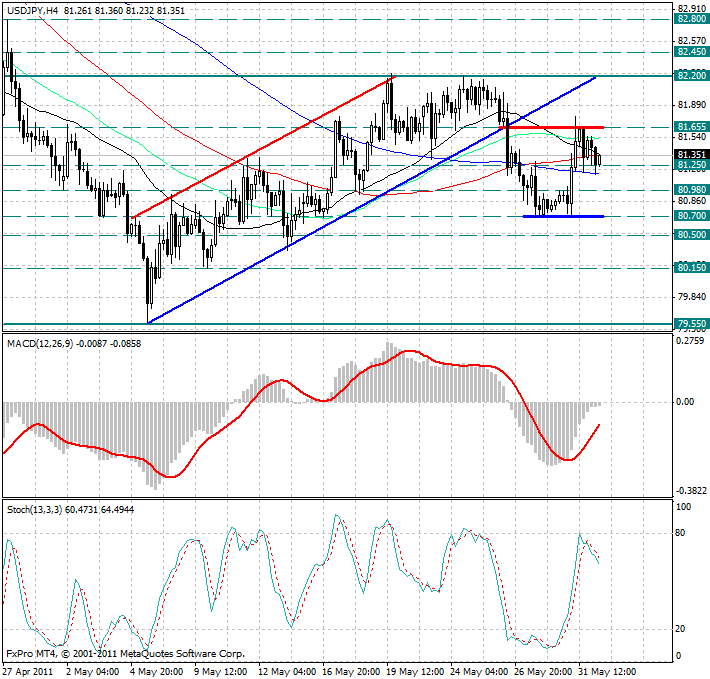Select the 80.700 support level label

click(691, 216)
